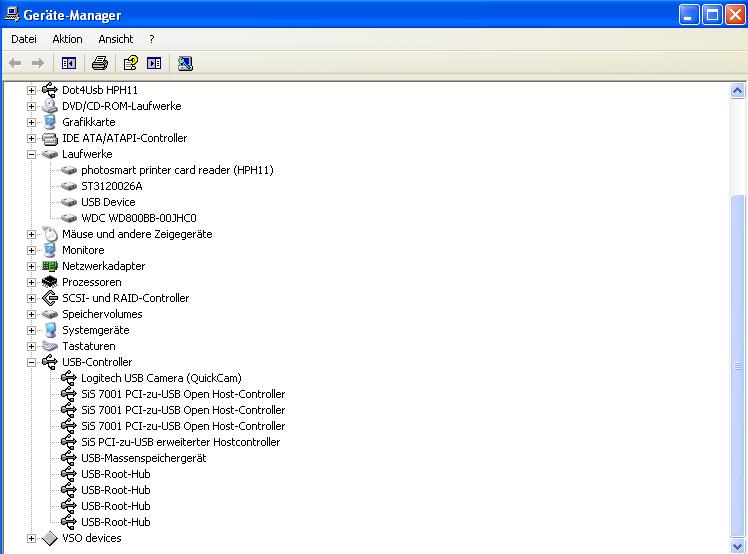Expand the Speichervolumes node
This screenshot has width=748, height=554.
pyautogui.click(x=31, y=314)
